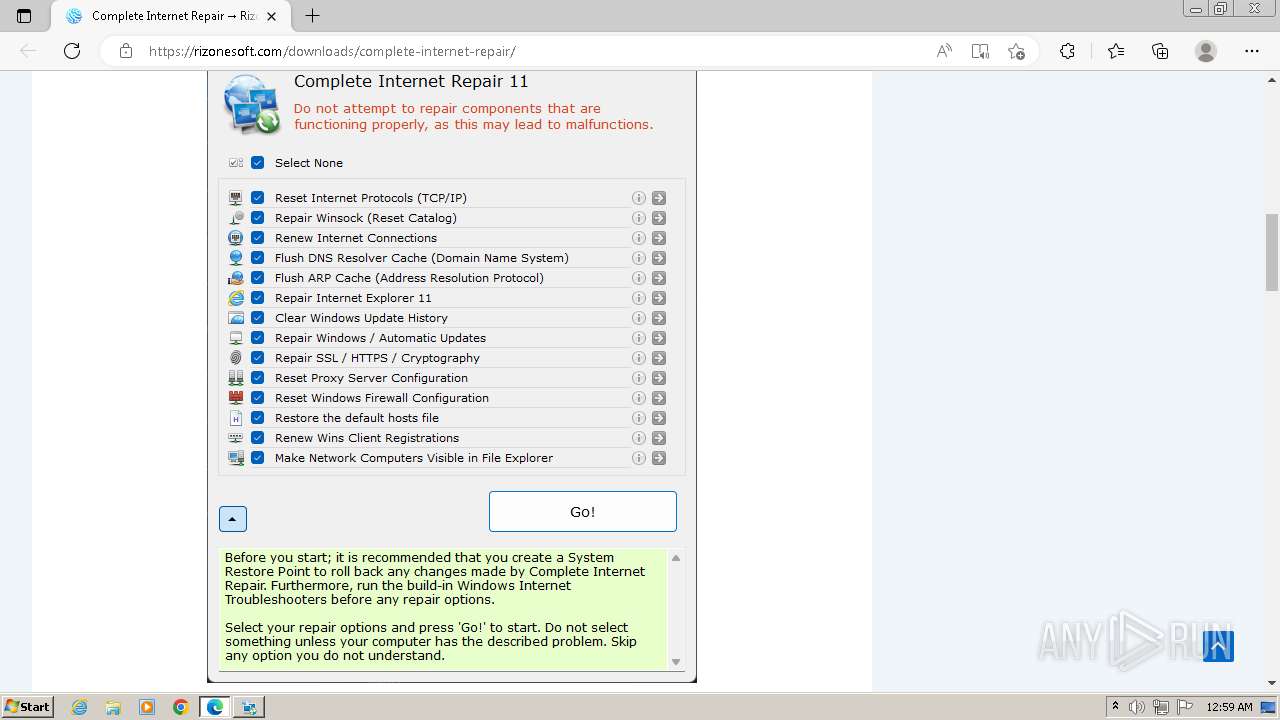The image size is (1280, 720).
Task: Open a new browser tab
Action: [x=313, y=16]
